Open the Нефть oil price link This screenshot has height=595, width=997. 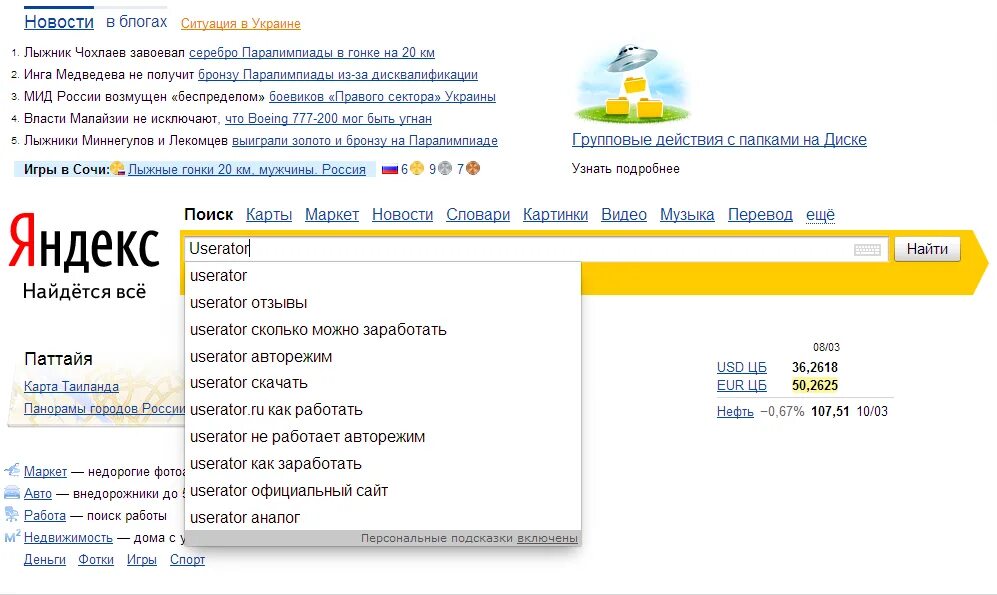click(735, 412)
